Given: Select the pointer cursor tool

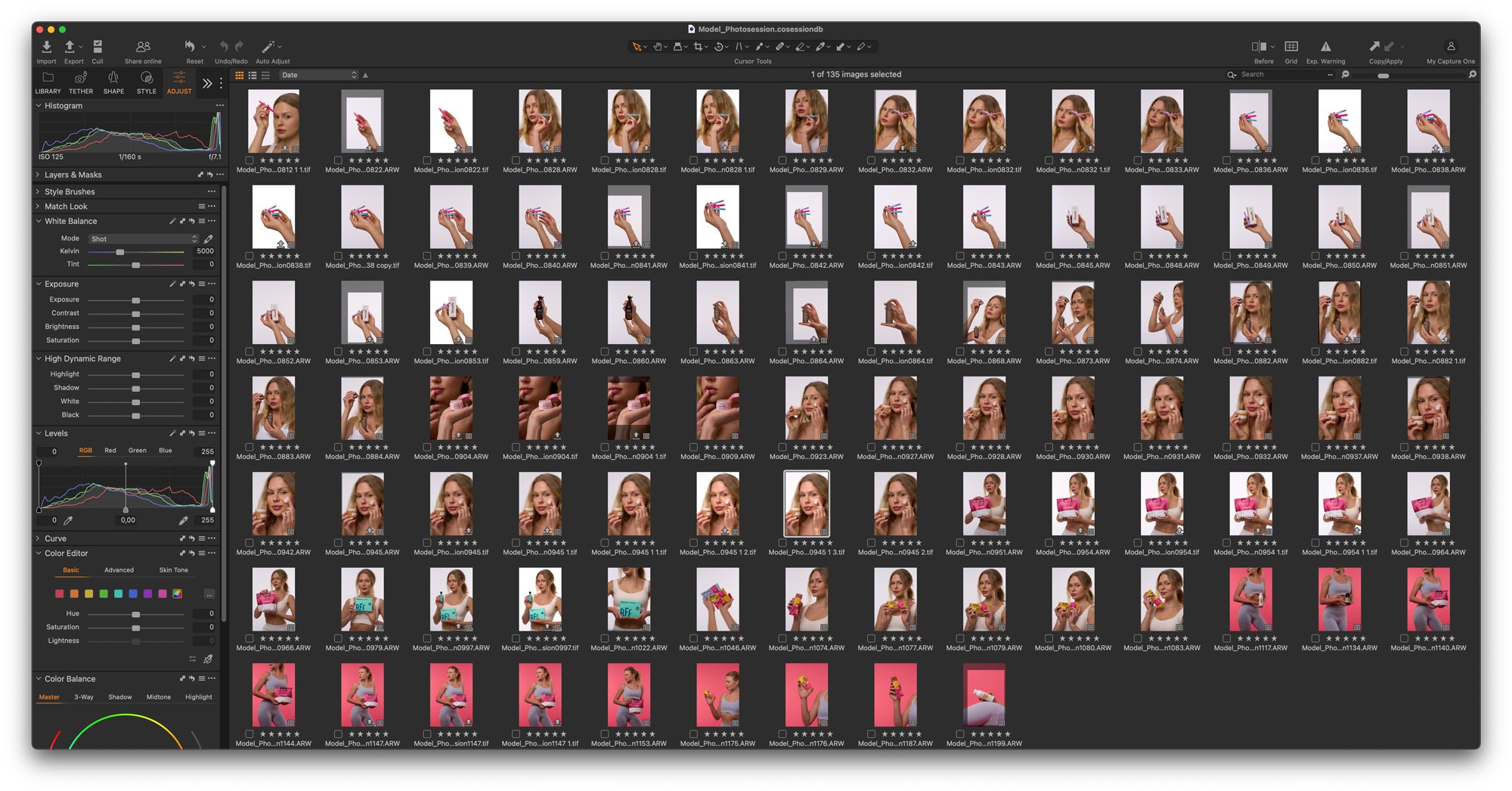Looking at the screenshot, I should coord(637,47).
